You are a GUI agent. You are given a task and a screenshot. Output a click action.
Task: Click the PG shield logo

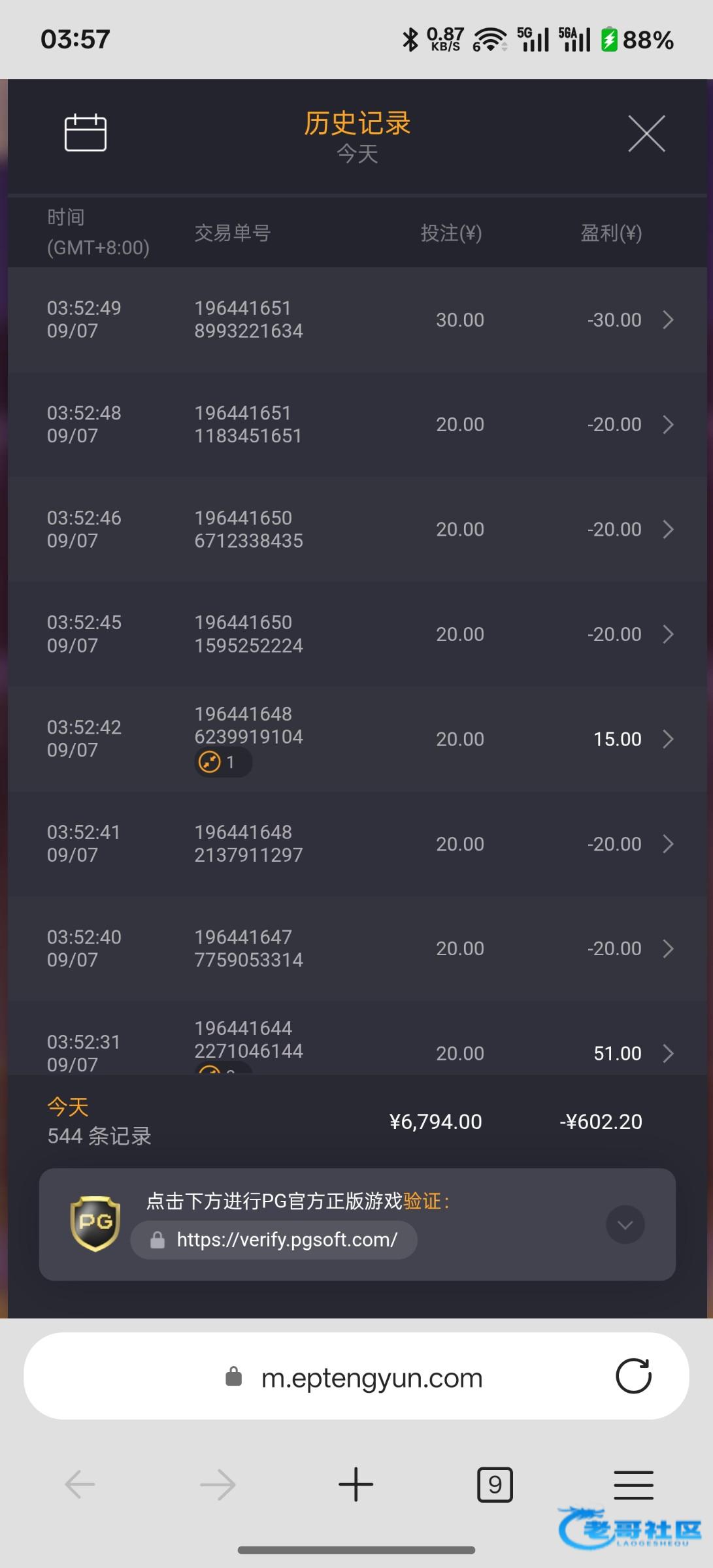pyautogui.click(x=95, y=1224)
